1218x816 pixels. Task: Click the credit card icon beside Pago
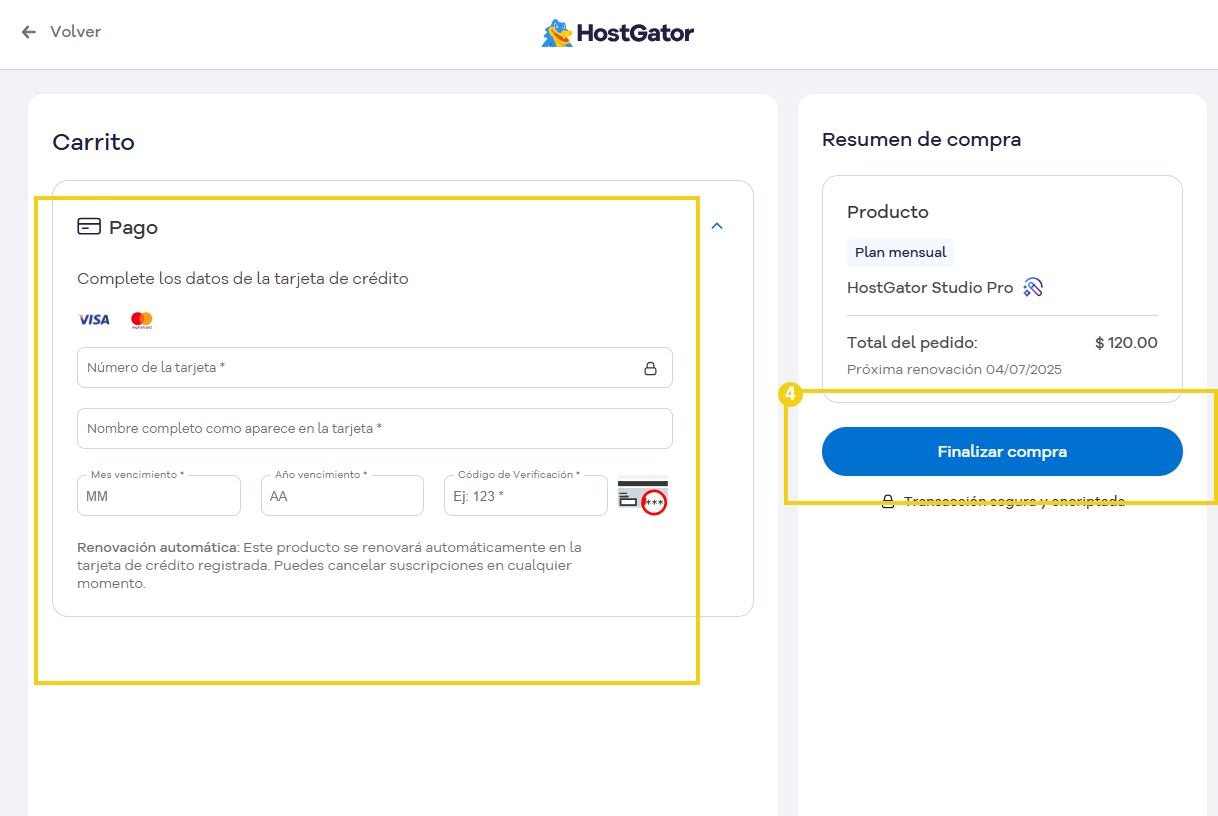(x=89, y=226)
